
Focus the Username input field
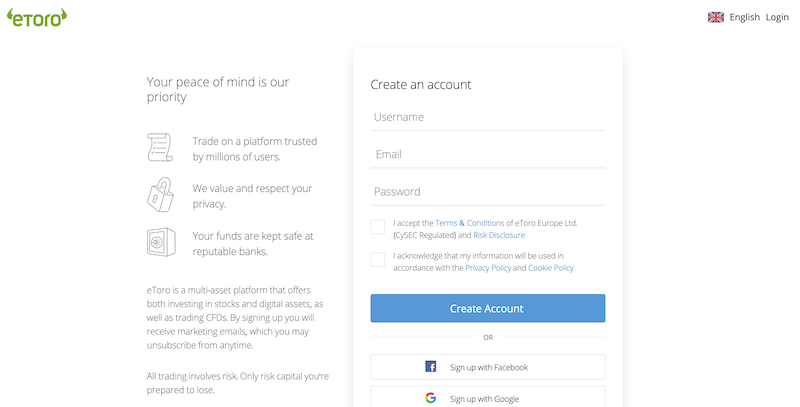488,117
